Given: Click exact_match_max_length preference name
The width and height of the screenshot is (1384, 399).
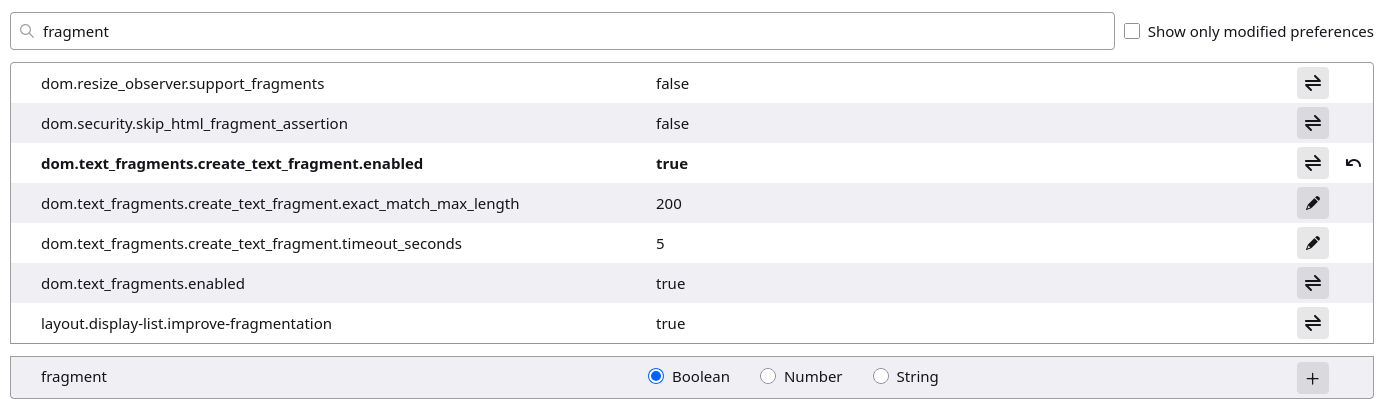Looking at the screenshot, I should [x=280, y=204].
